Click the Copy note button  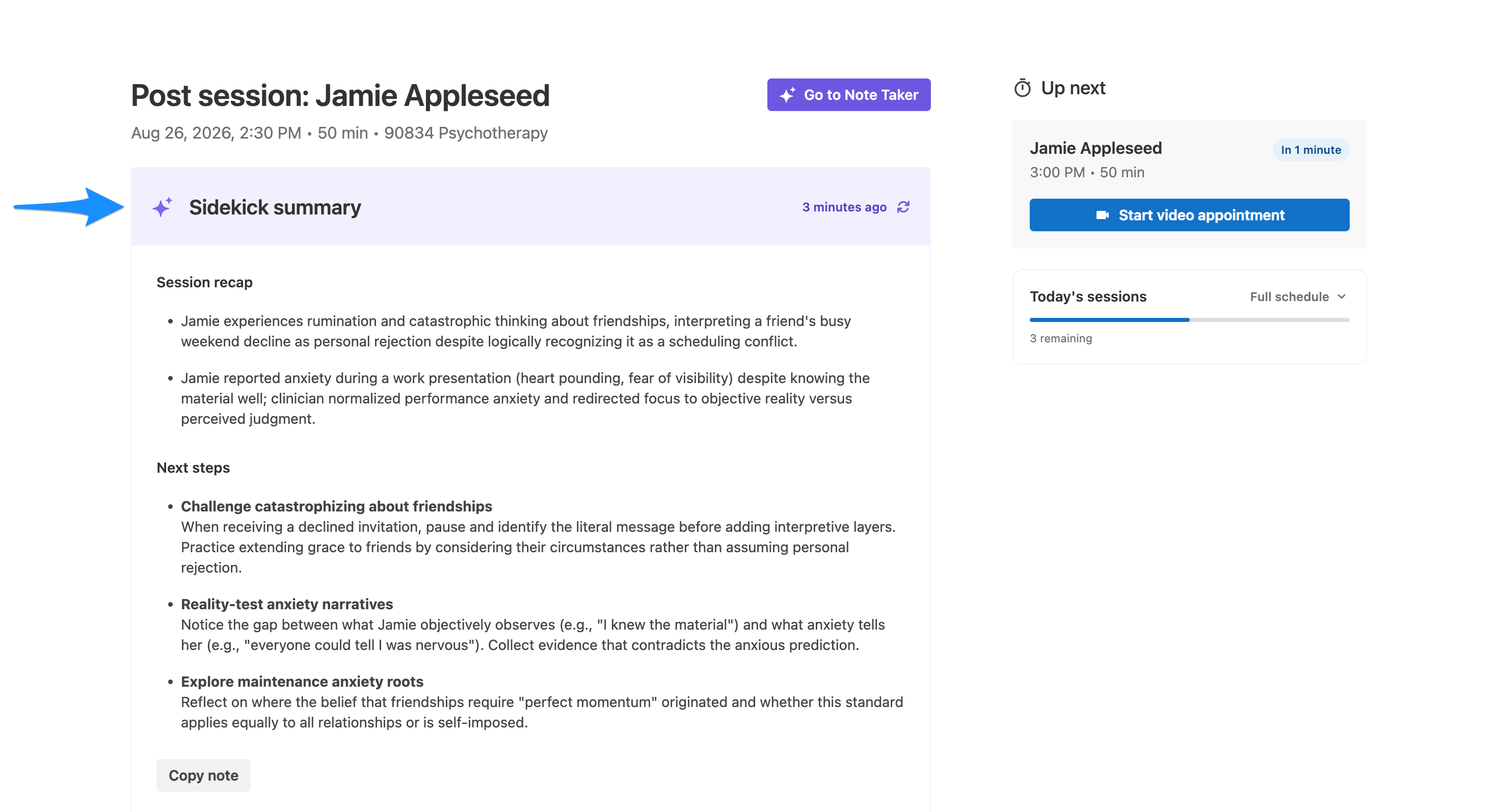tap(203, 775)
